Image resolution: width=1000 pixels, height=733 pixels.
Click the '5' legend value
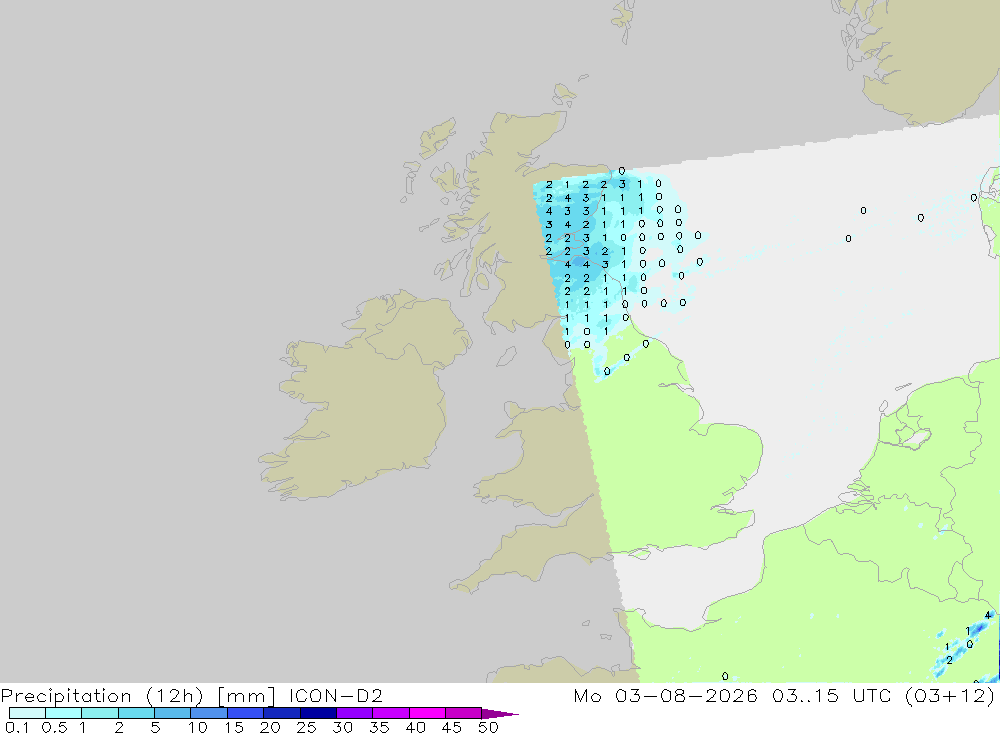(155, 727)
